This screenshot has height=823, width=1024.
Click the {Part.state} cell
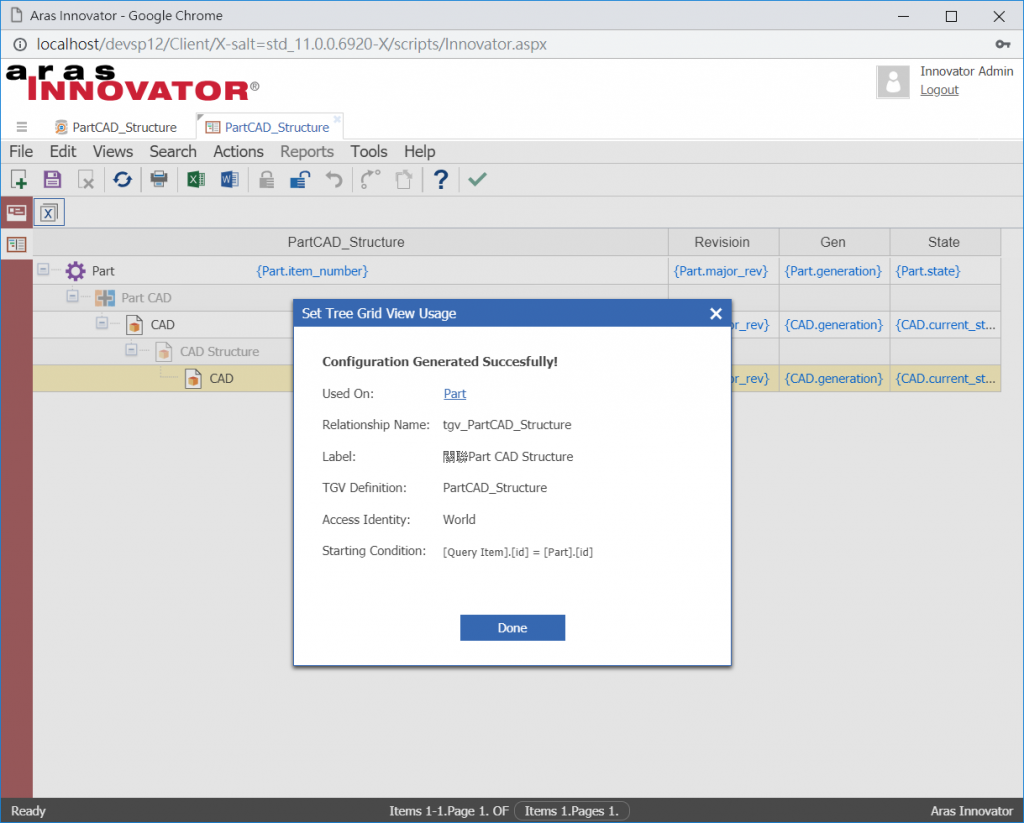click(x=928, y=270)
